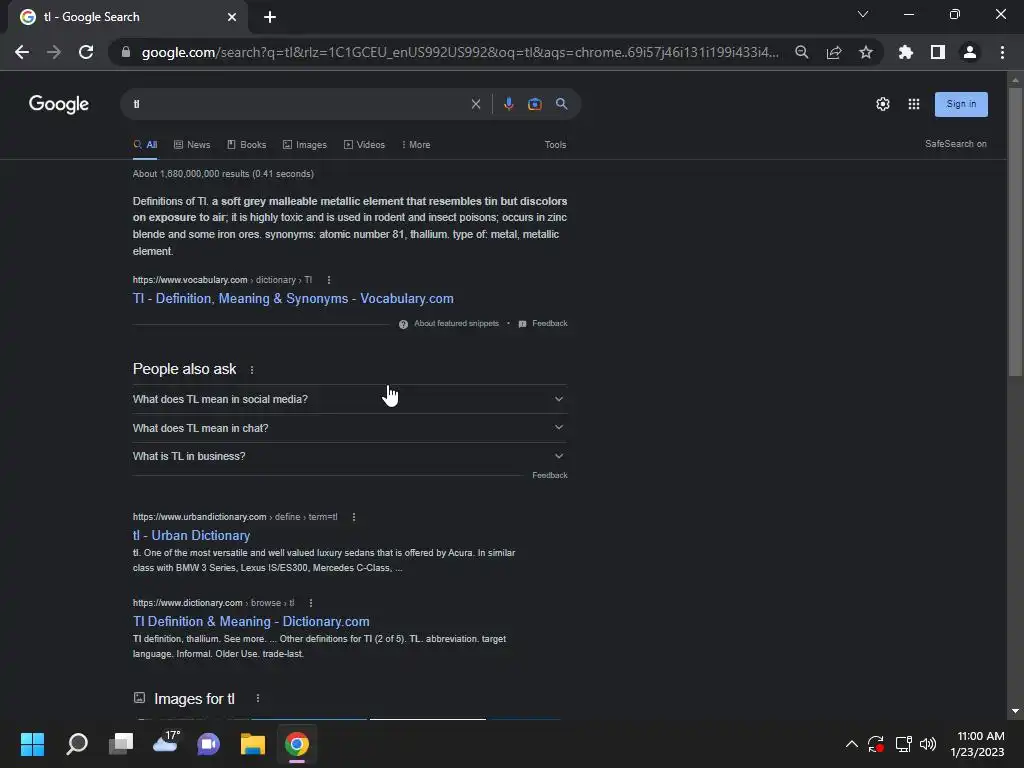Click About featured snippets

pos(456,323)
